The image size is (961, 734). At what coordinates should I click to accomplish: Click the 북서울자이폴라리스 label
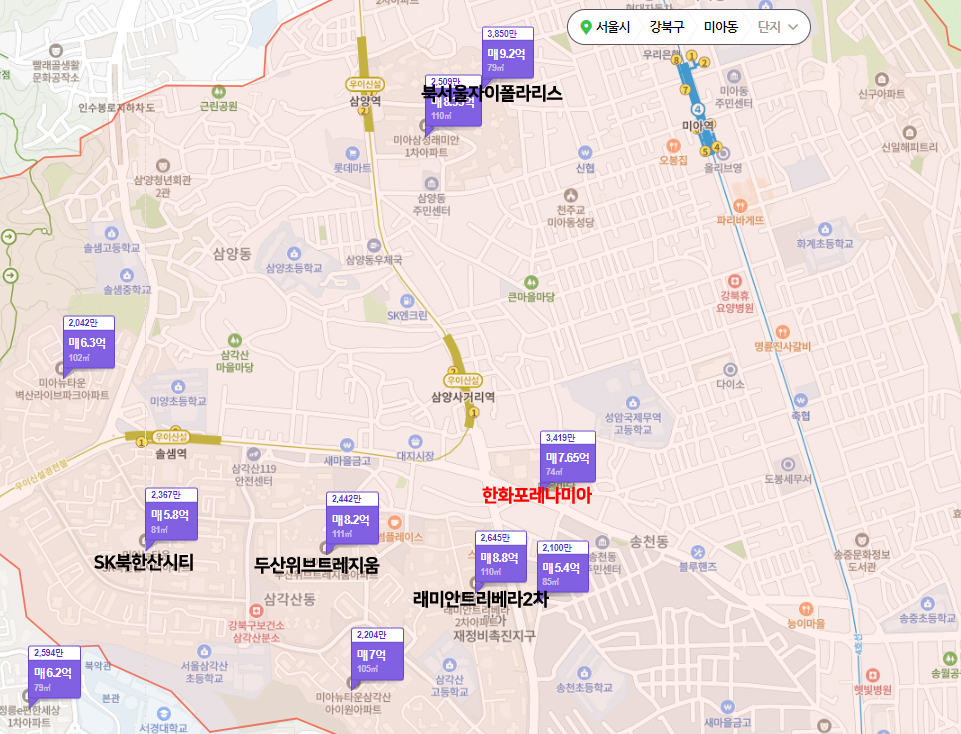pos(492,93)
